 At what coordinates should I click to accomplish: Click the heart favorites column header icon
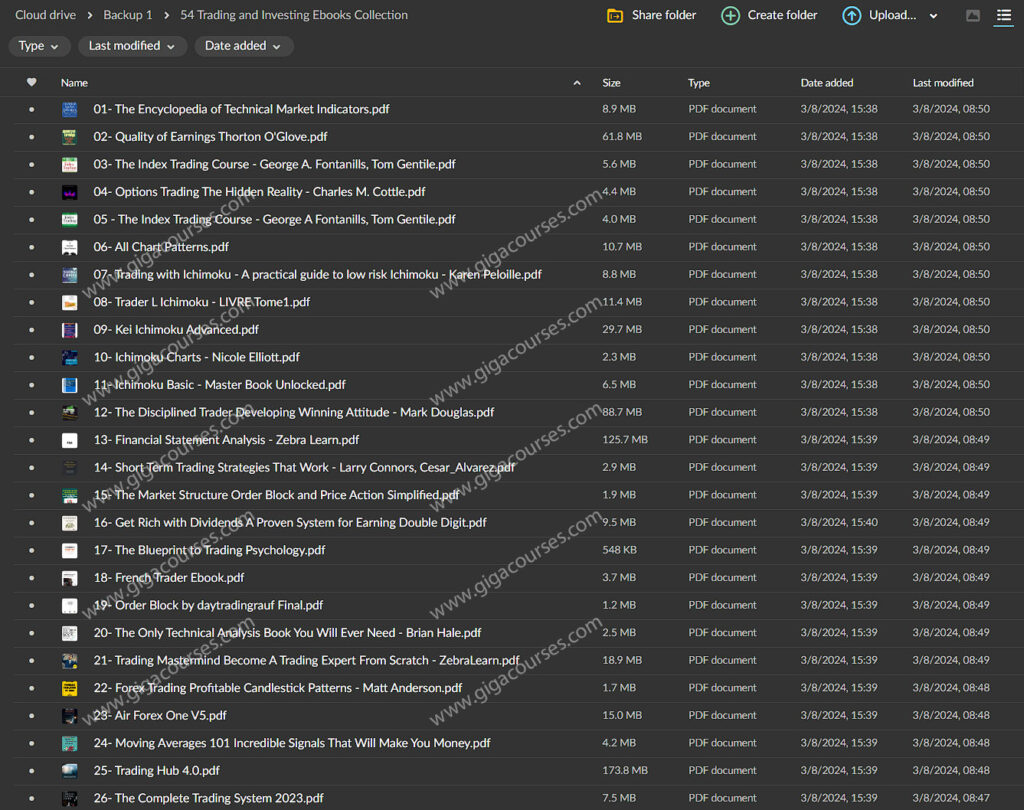[x=30, y=82]
